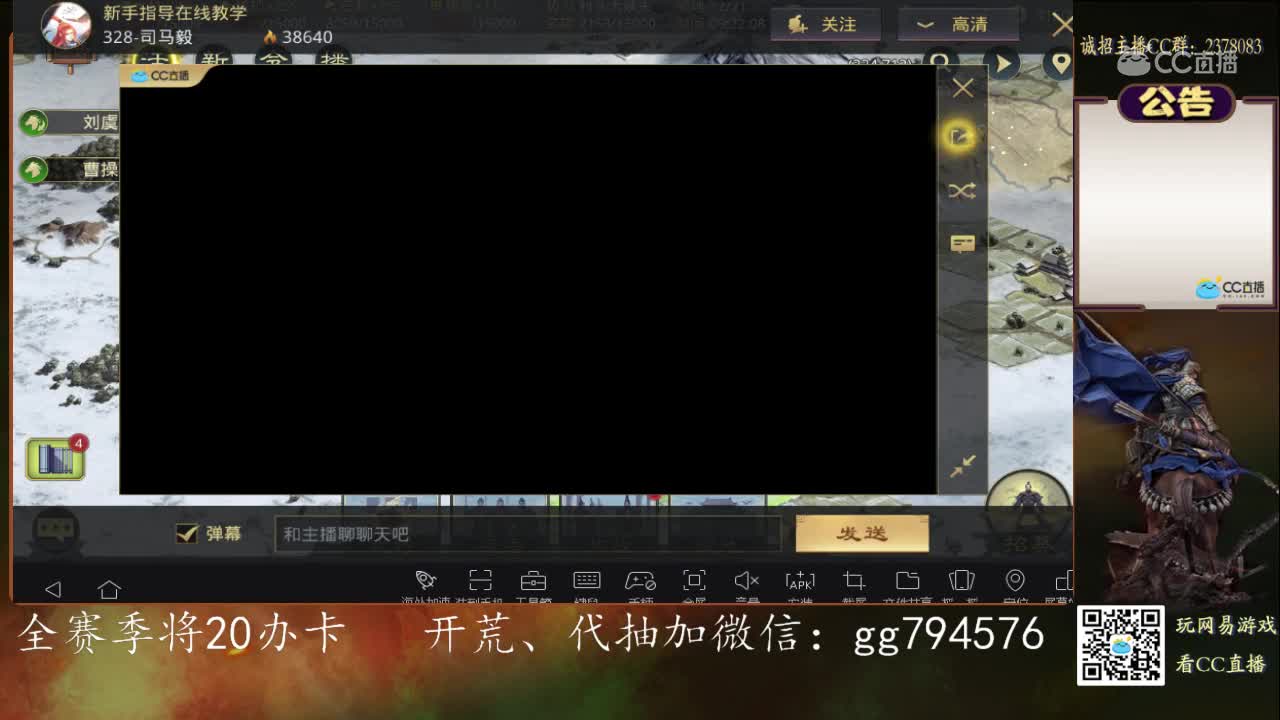Click the 招募 recruit general button
Screen dimensions: 1280x720
pos(1028,511)
